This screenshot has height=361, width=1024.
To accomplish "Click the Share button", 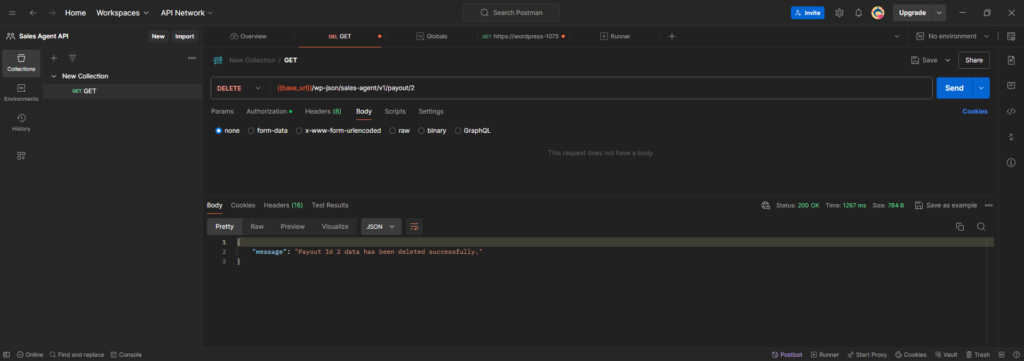I will 974,60.
